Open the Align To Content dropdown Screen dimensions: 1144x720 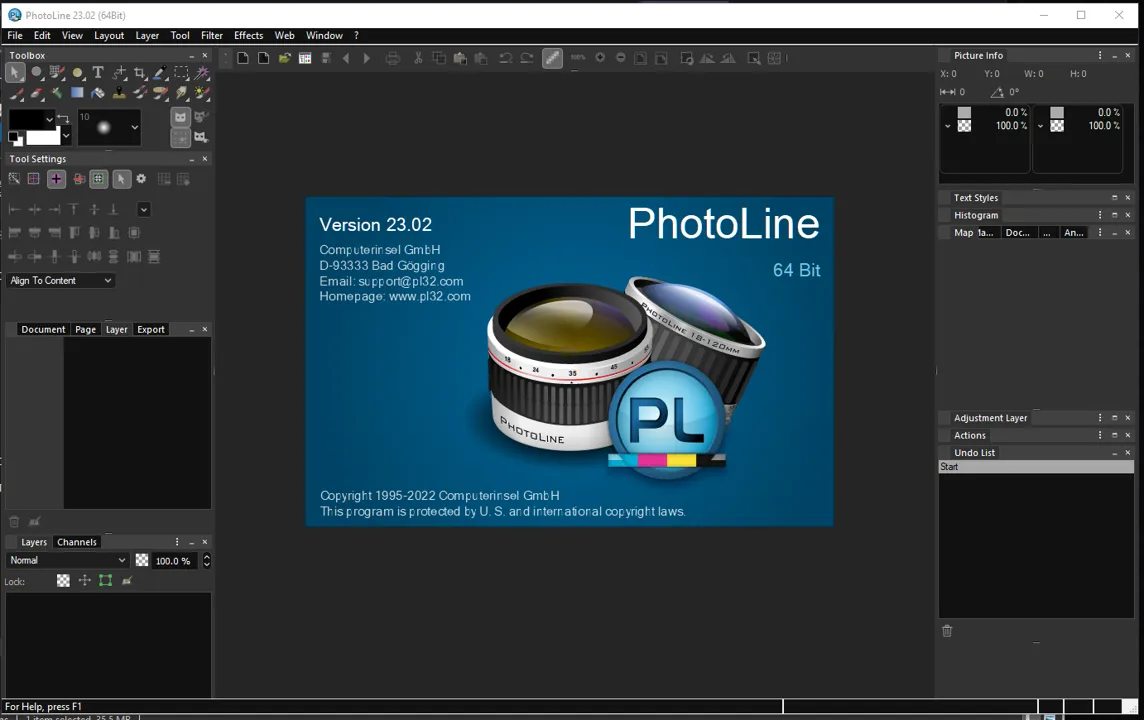tap(61, 280)
